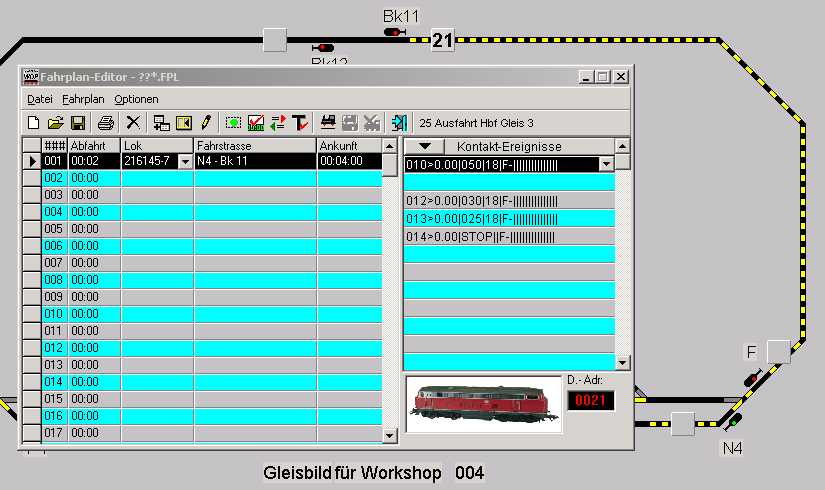Select timetable row 005
This screenshot has width=825, height=490.
pyautogui.click(x=203, y=229)
